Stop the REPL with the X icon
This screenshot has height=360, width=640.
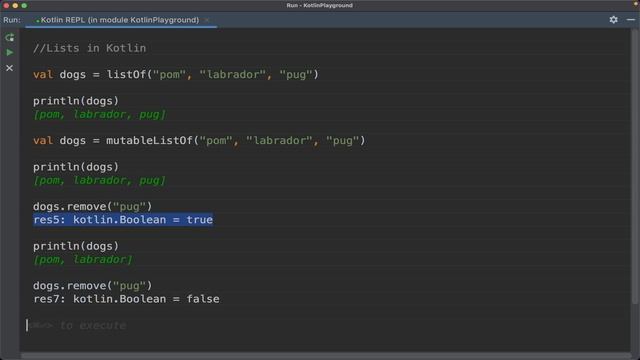click(x=9, y=68)
